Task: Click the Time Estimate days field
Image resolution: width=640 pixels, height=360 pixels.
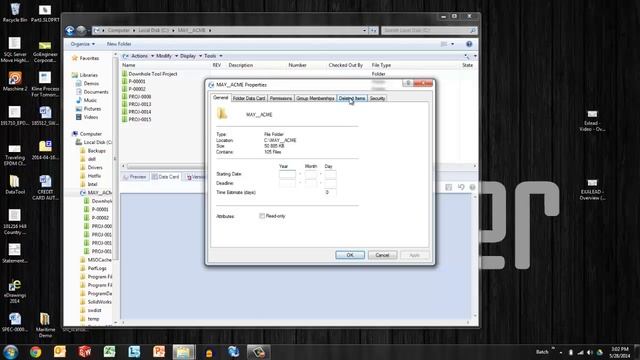Action: coord(330,192)
